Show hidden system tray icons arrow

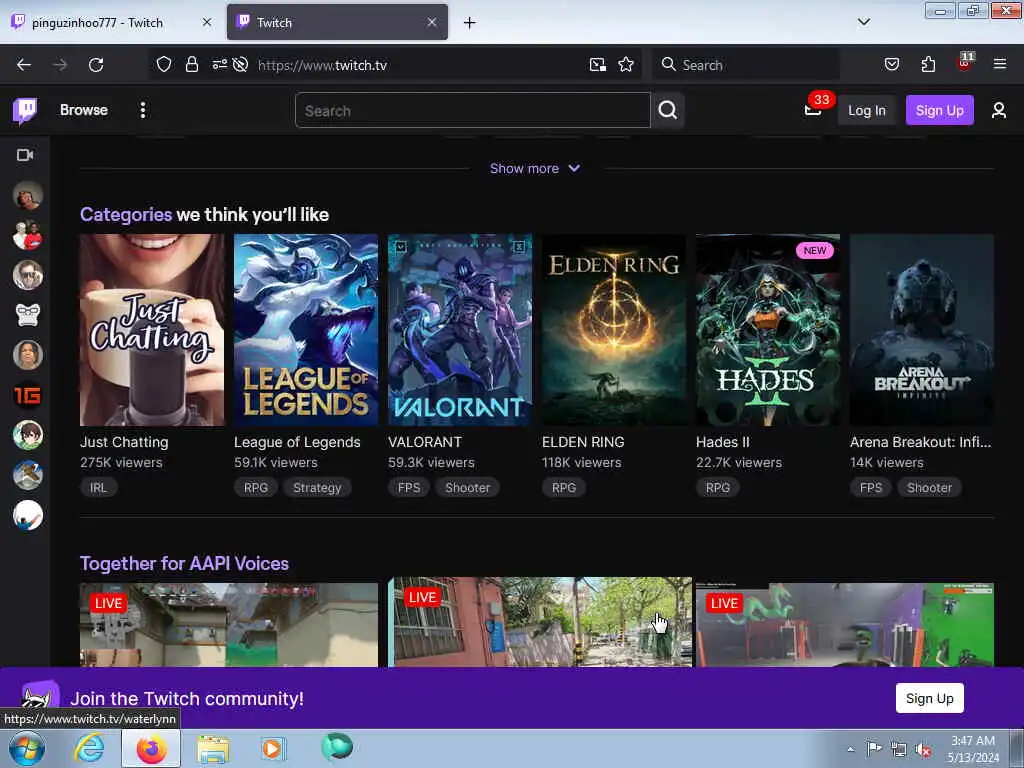(x=850, y=749)
